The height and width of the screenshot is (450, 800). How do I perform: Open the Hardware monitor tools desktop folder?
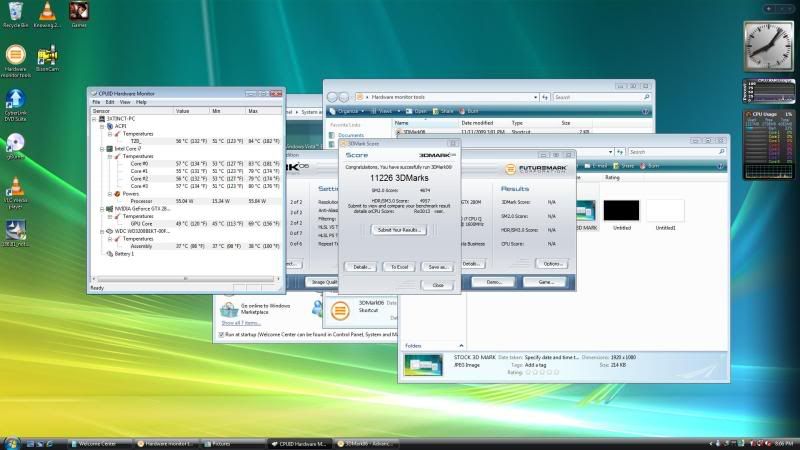click(15, 61)
